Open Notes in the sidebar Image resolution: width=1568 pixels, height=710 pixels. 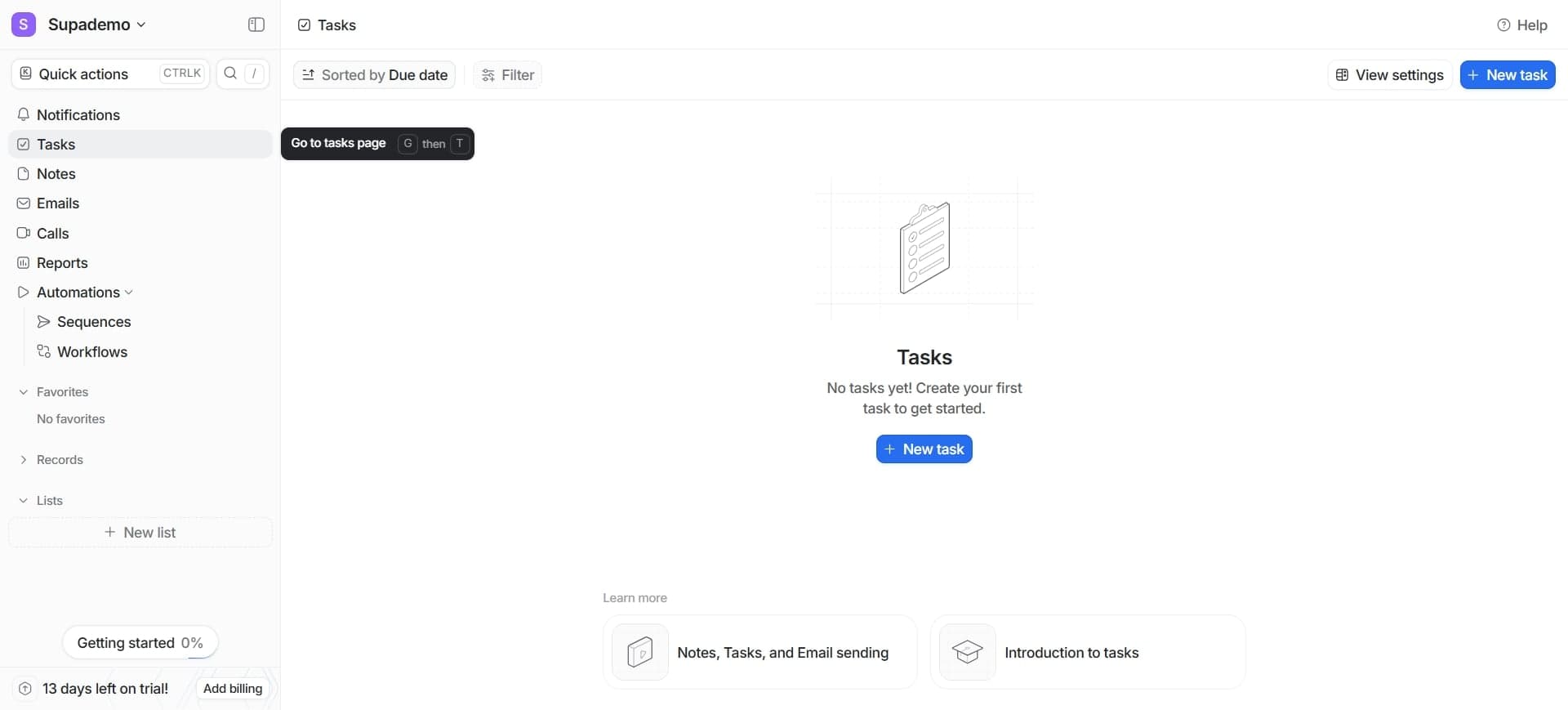pyautogui.click(x=140, y=174)
